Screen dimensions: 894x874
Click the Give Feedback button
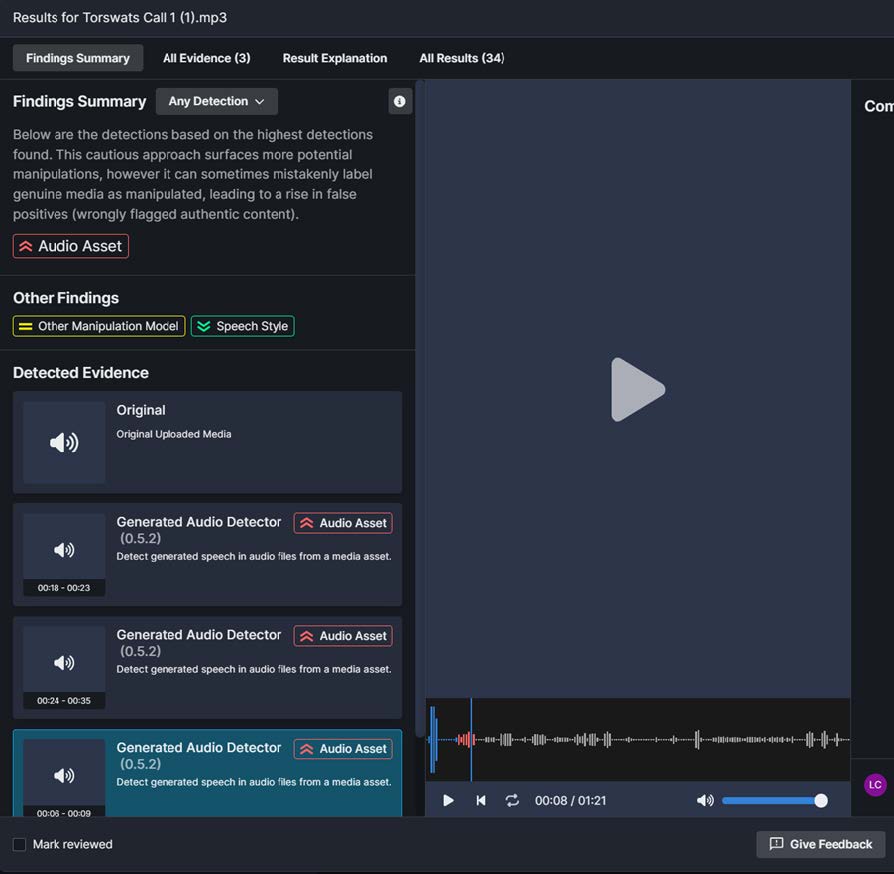(x=820, y=844)
